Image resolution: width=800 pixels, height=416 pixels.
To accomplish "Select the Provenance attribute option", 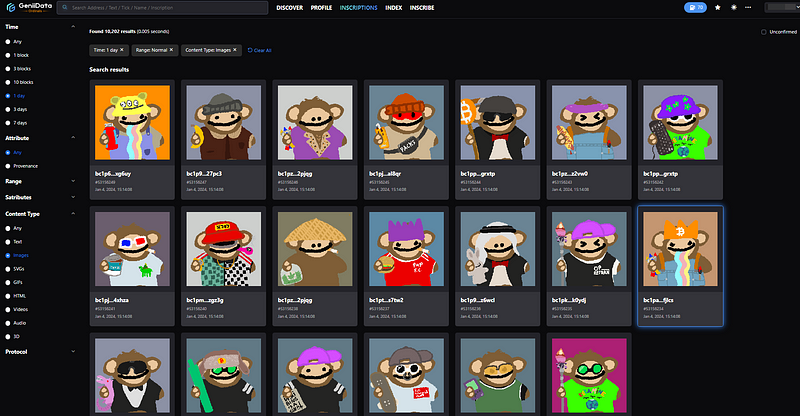I will pos(8,166).
